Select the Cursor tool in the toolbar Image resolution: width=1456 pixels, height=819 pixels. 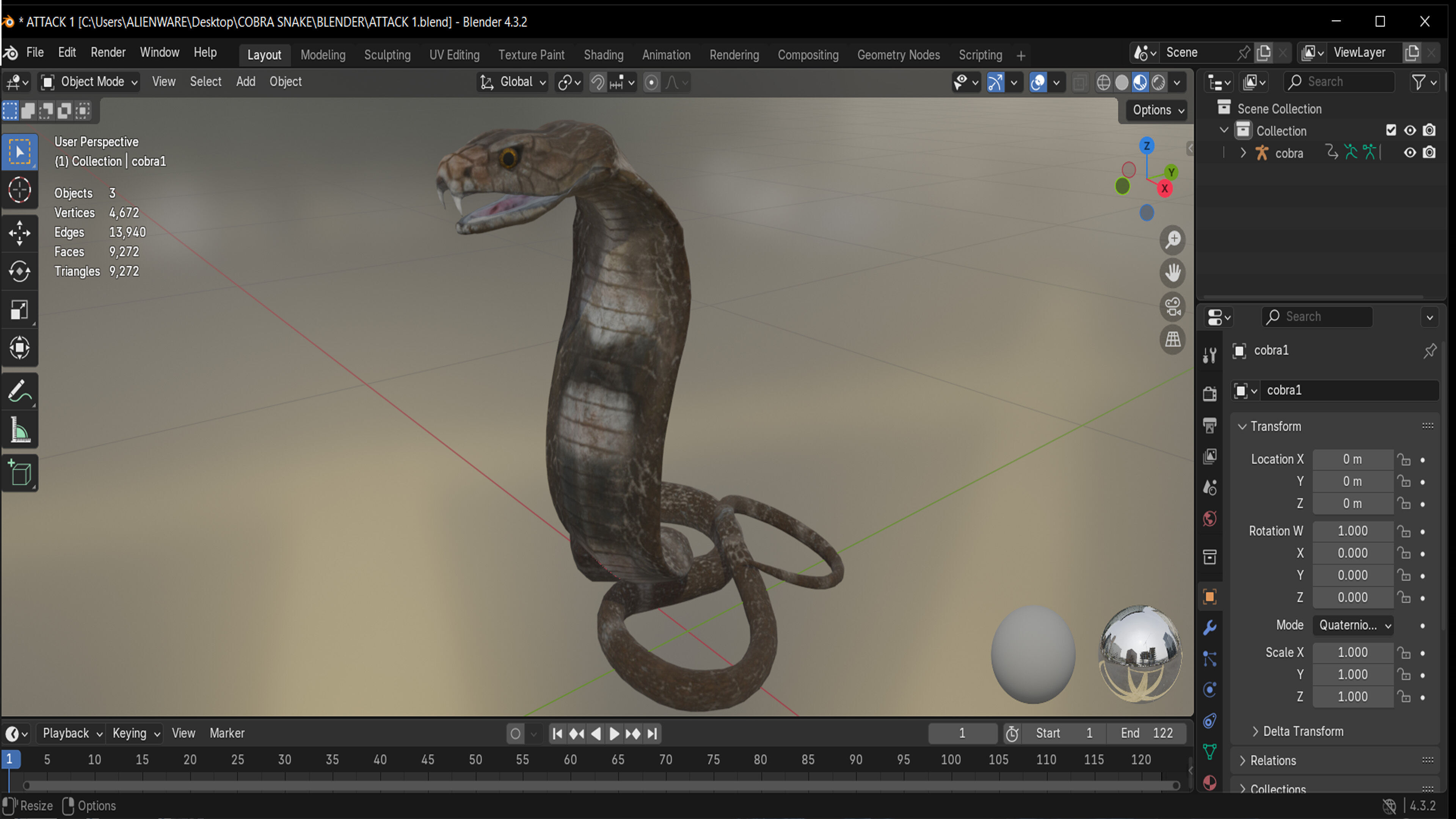(19, 190)
